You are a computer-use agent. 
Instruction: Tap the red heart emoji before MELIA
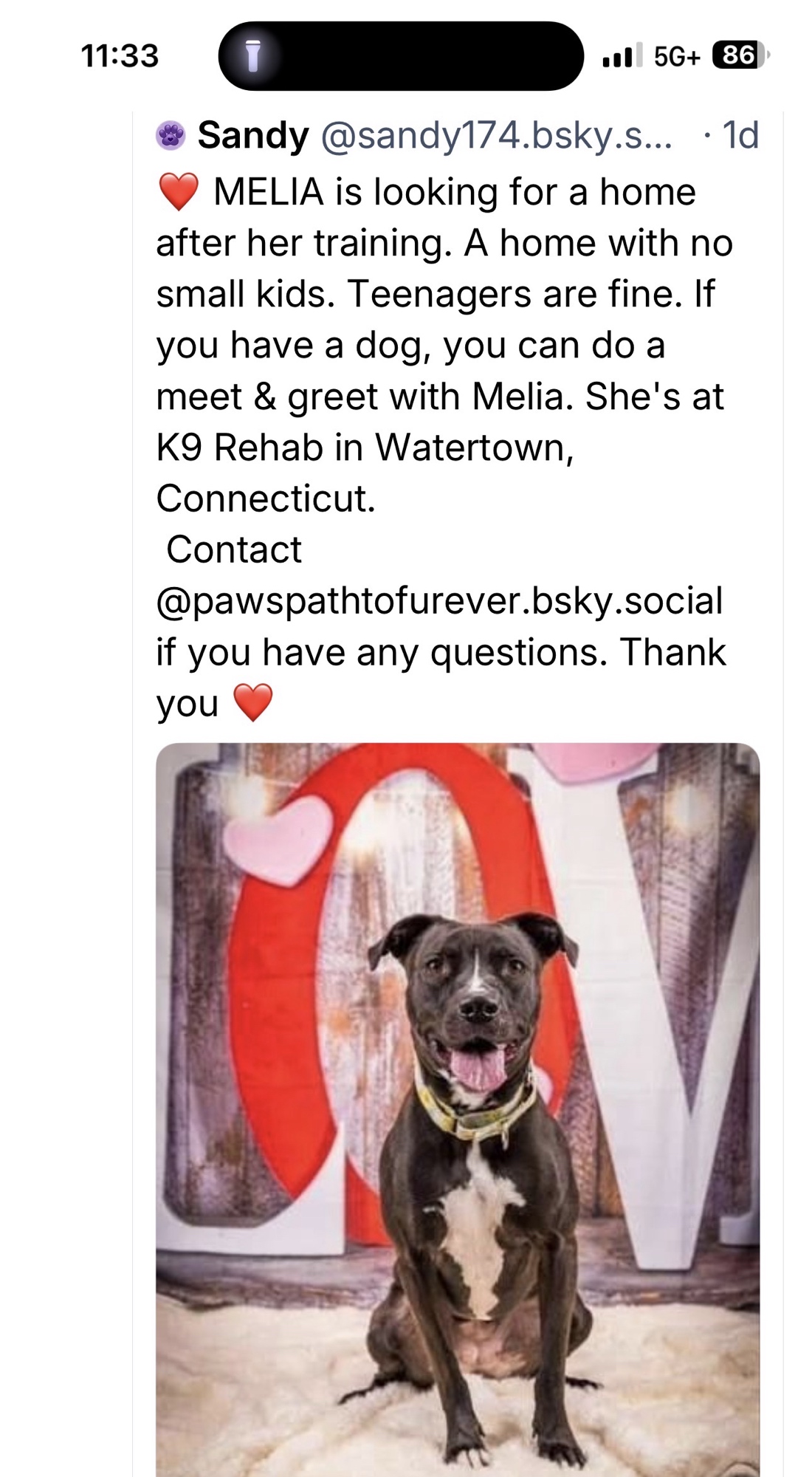click(179, 192)
